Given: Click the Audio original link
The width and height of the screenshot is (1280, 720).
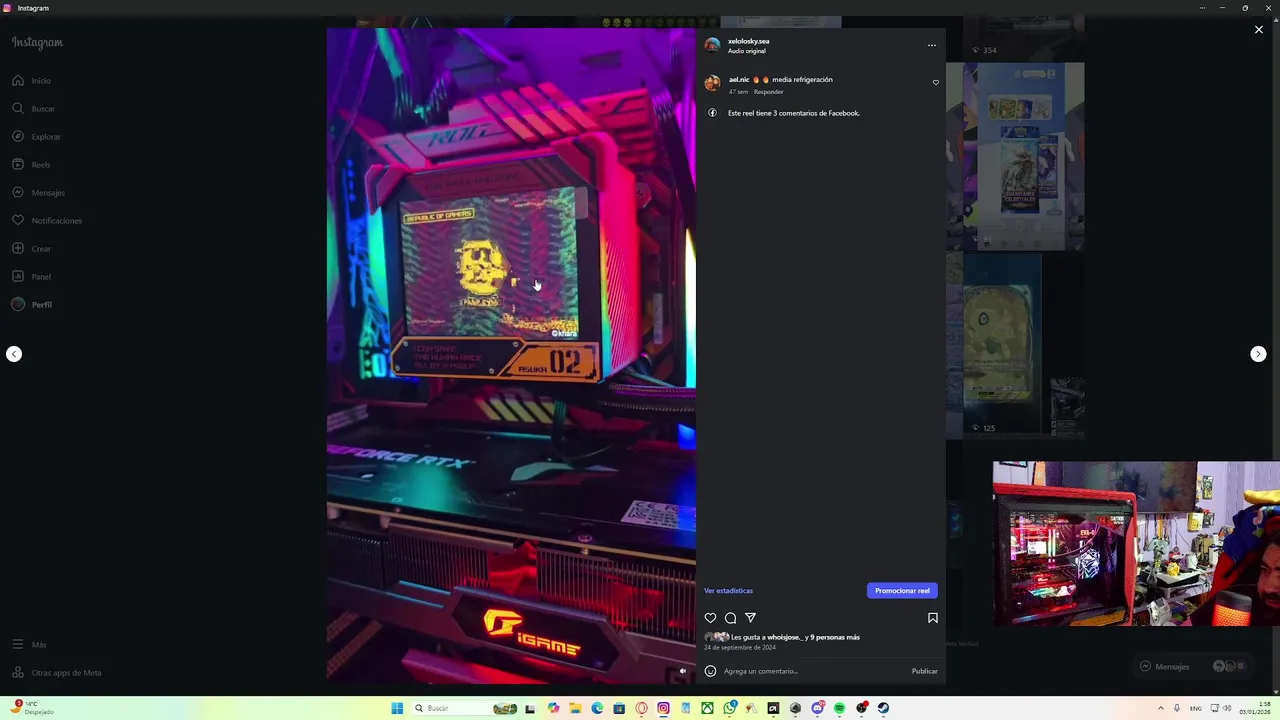Looking at the screenshot, I should click(747, 51).
